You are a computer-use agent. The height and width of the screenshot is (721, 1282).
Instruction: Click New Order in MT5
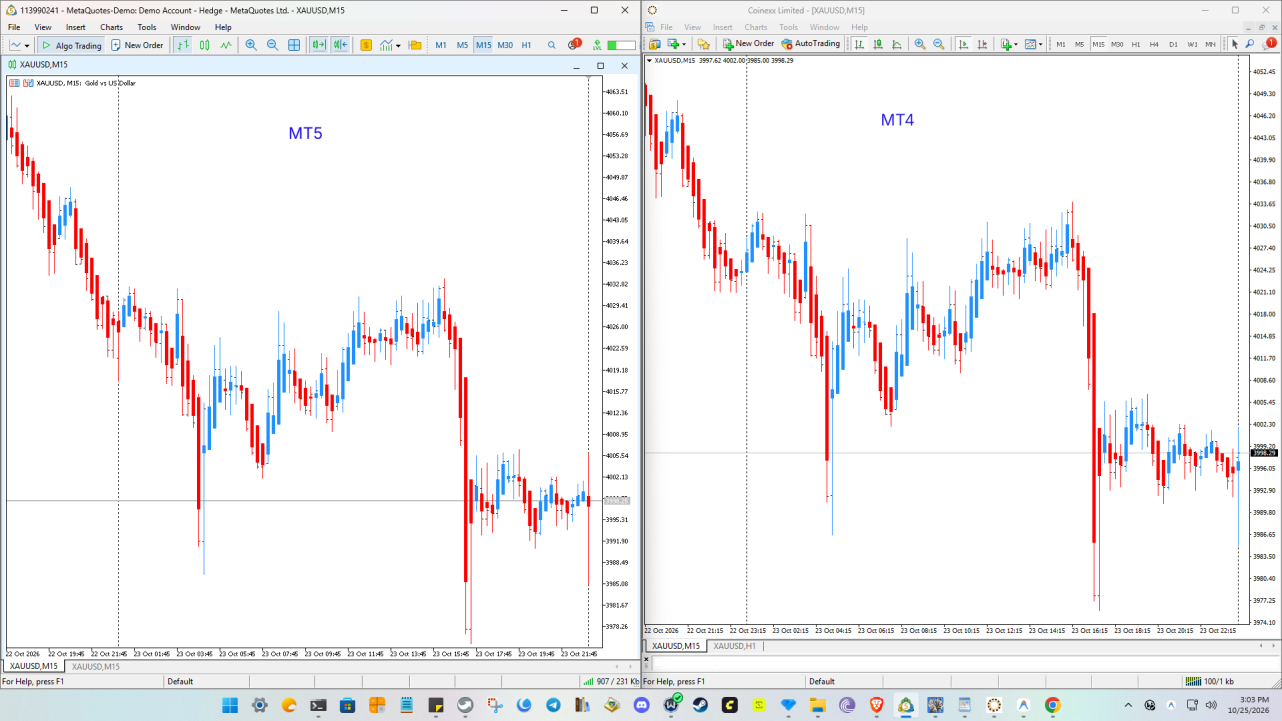coord(137,45)
